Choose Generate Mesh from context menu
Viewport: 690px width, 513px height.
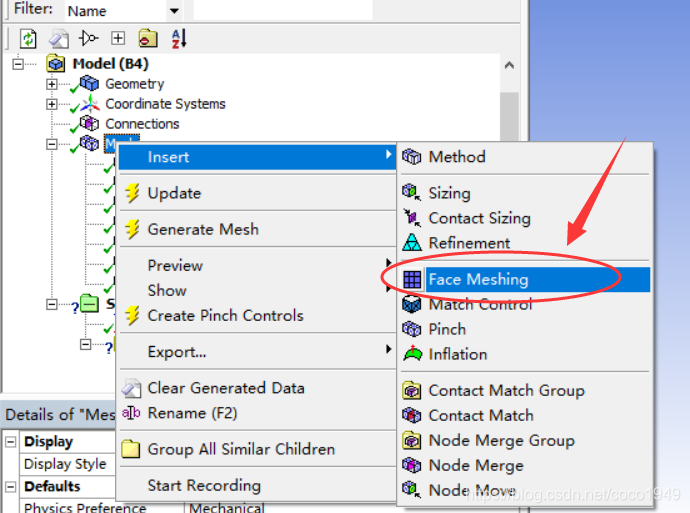pyautogui.click(x=257, y=229)
